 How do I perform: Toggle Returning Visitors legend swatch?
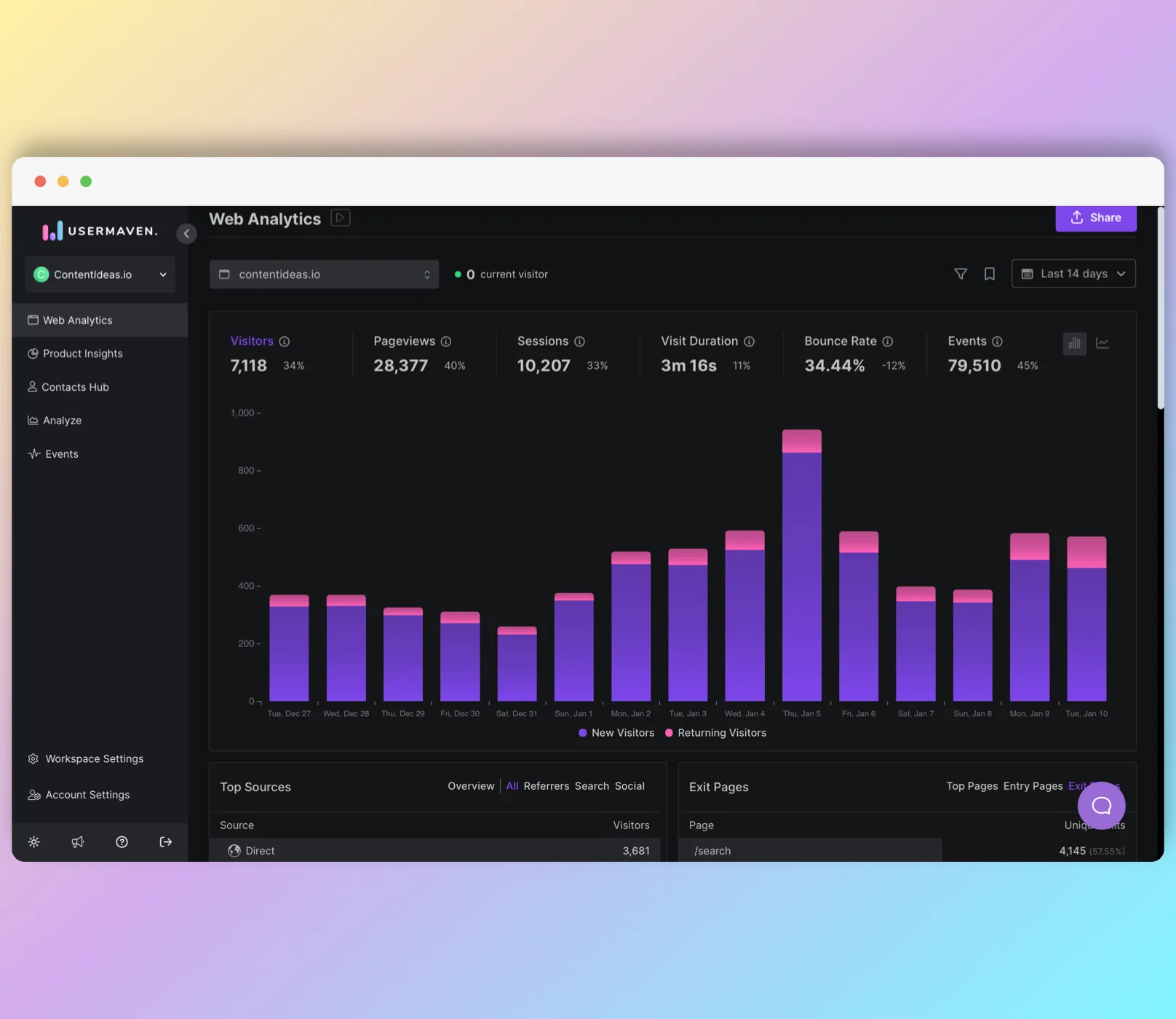coord(669,733)
